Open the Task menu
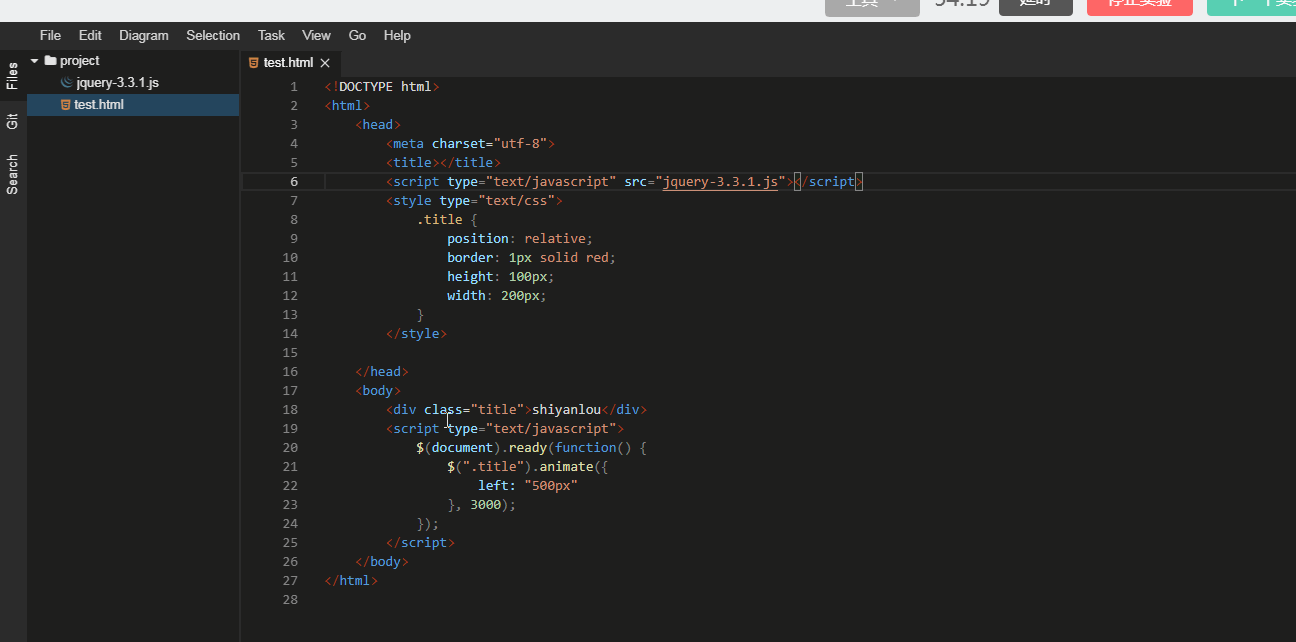The height and width of the screenshot is (642, 1296). [271, 35]
